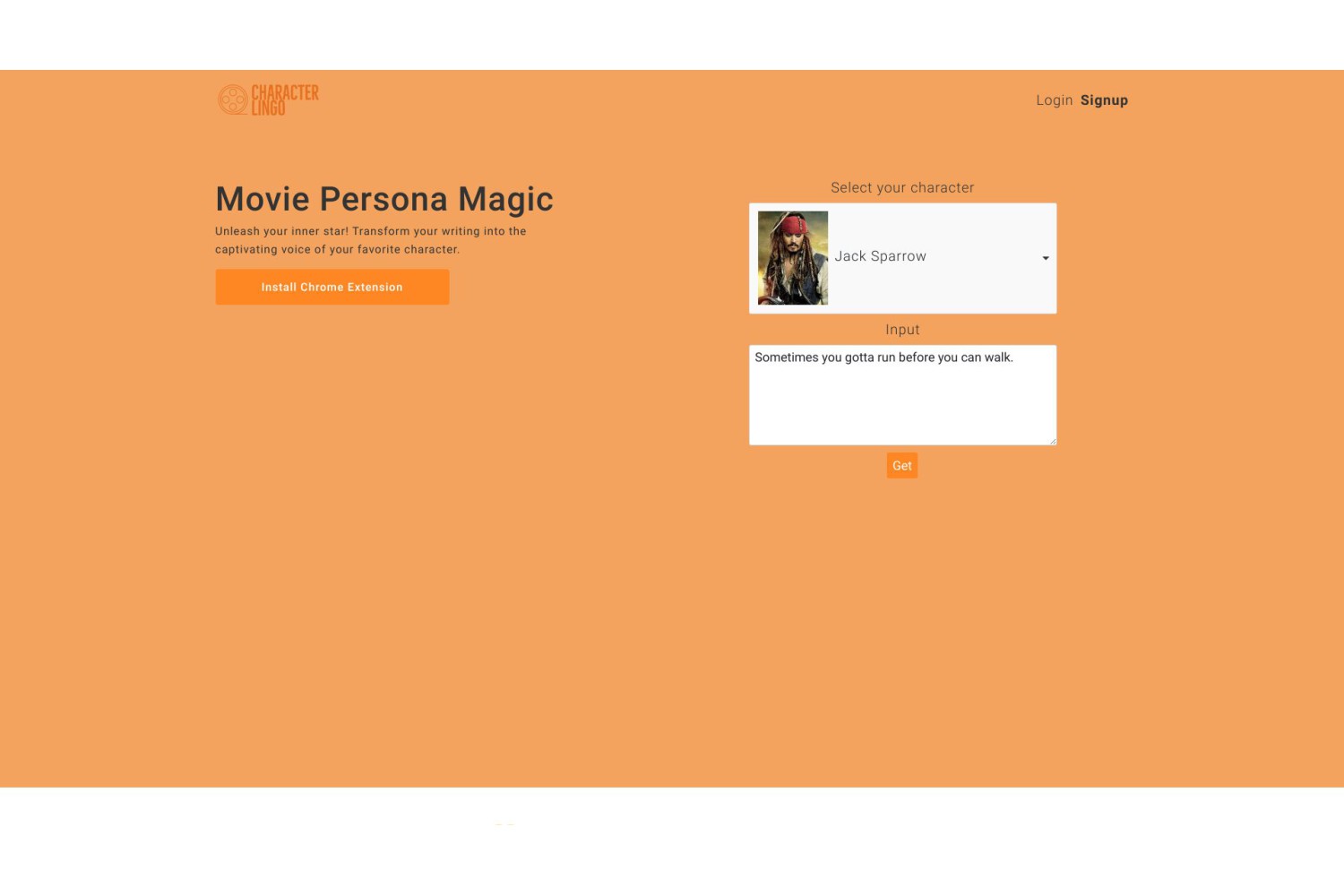Click the Get button
The image size is (1344, 896).
point(902,465)
